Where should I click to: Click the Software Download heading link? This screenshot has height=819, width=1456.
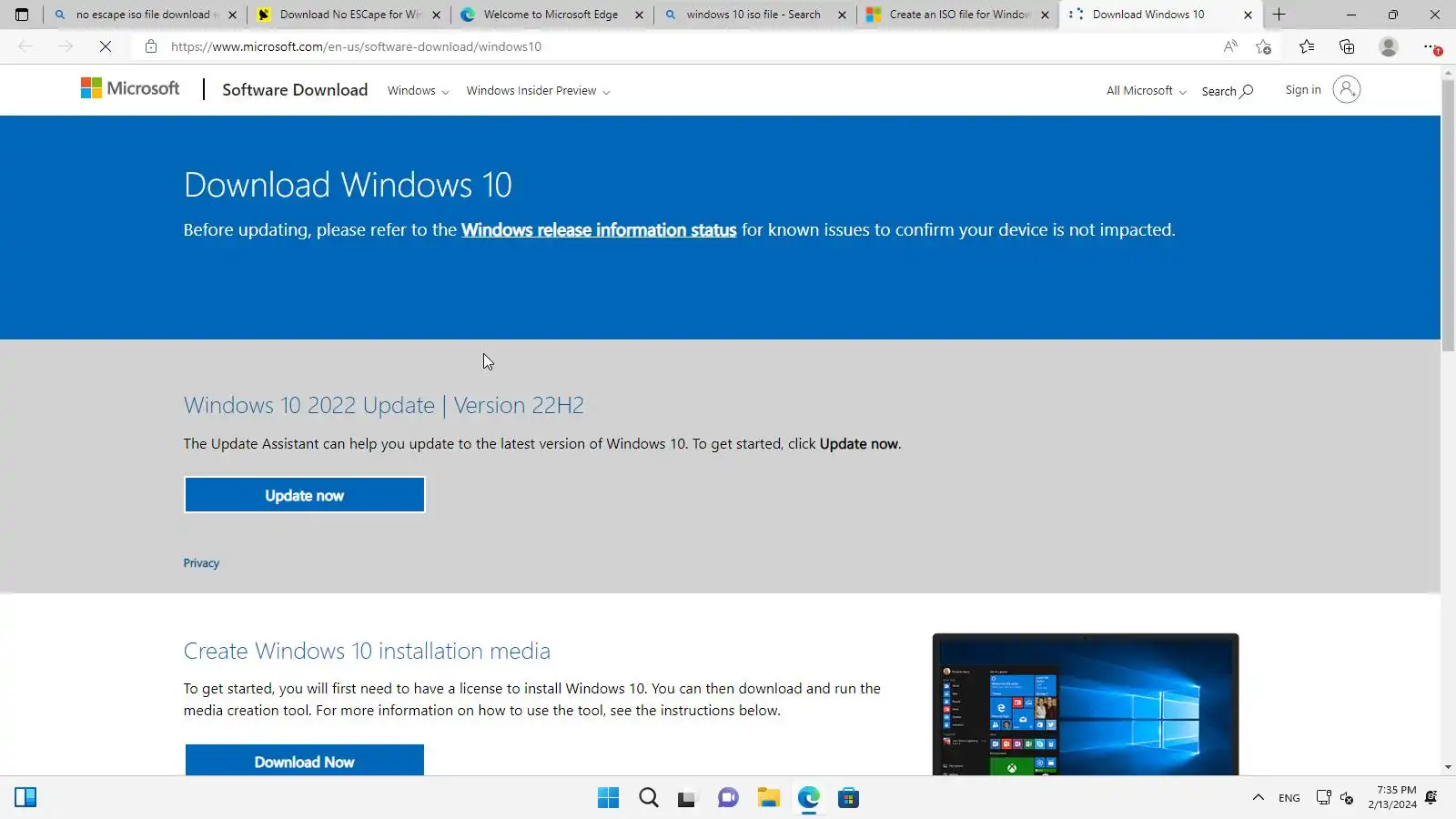pos(295,89)
